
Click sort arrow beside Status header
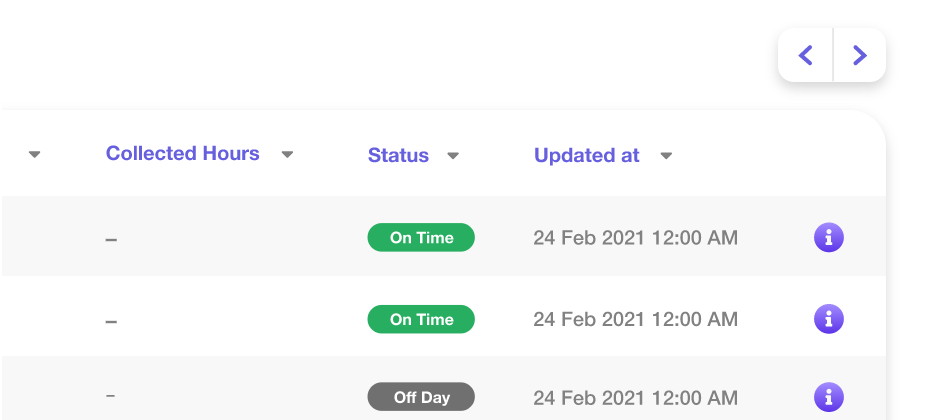point(453,156)
